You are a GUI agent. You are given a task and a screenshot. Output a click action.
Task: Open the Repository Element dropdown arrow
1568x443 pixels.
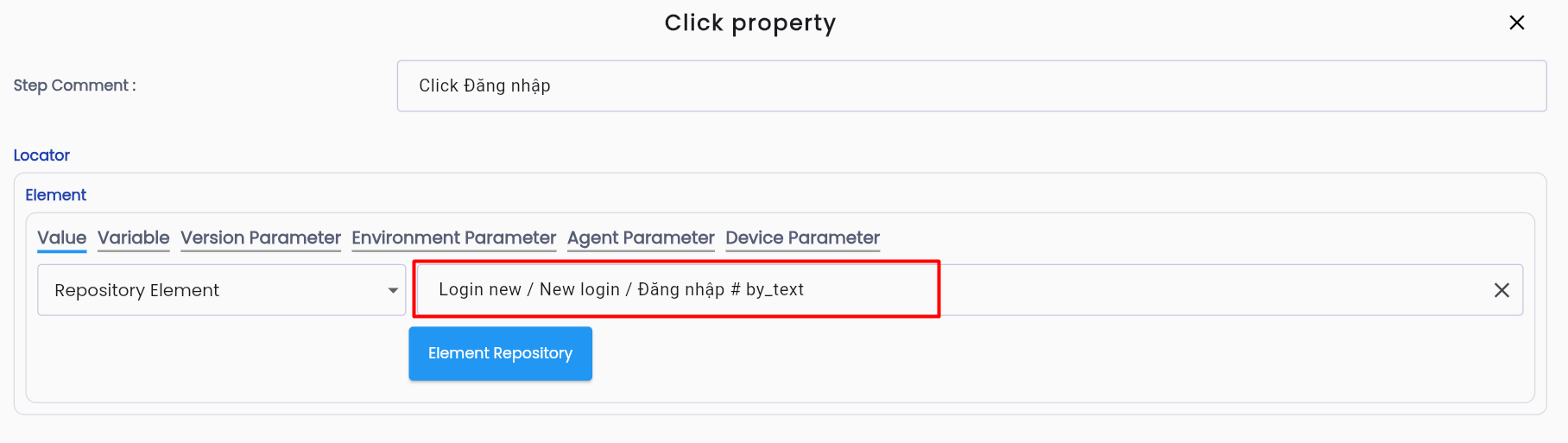pos(393,290)
